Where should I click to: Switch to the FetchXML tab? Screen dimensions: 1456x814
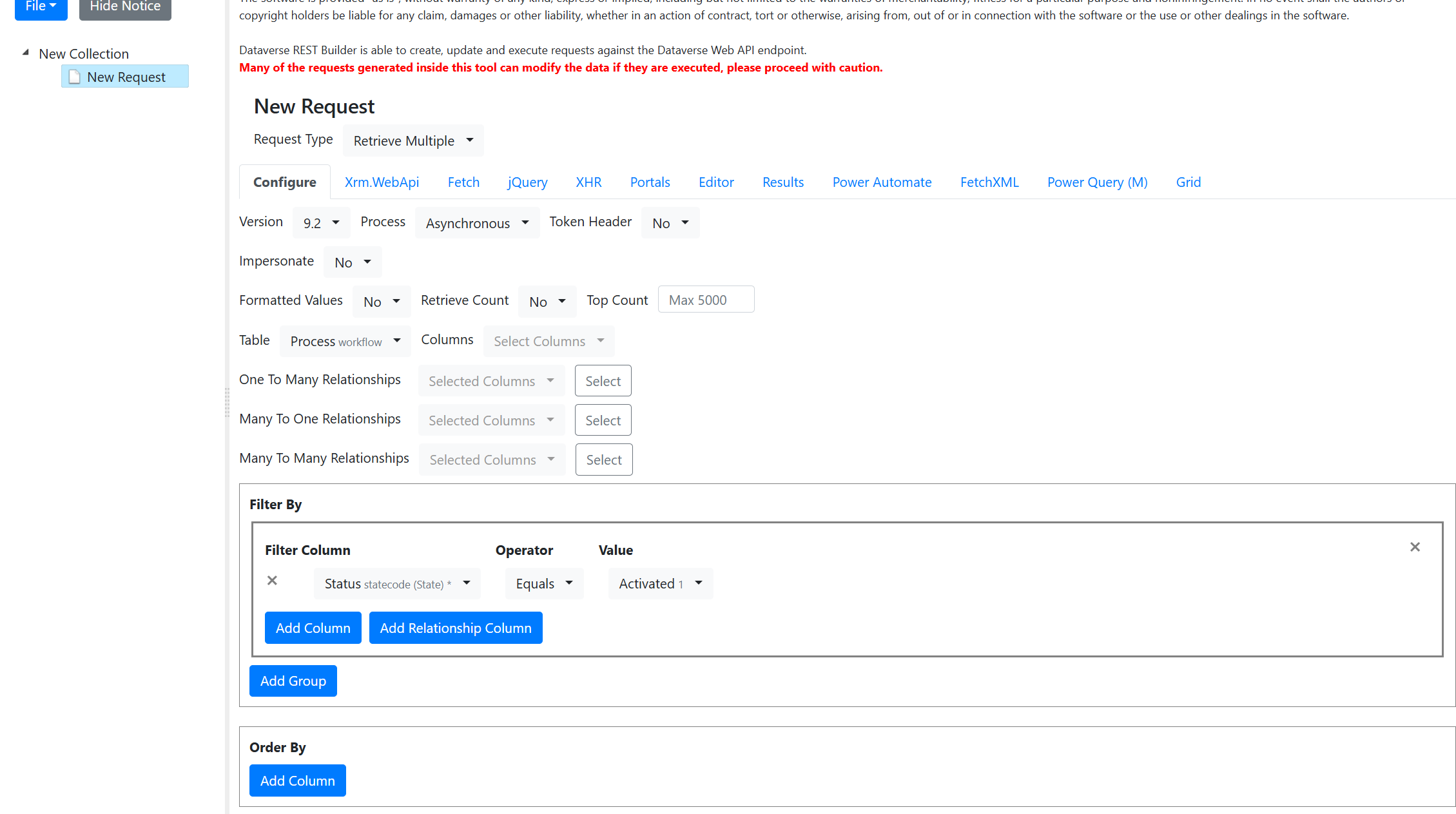click(989, 182)
